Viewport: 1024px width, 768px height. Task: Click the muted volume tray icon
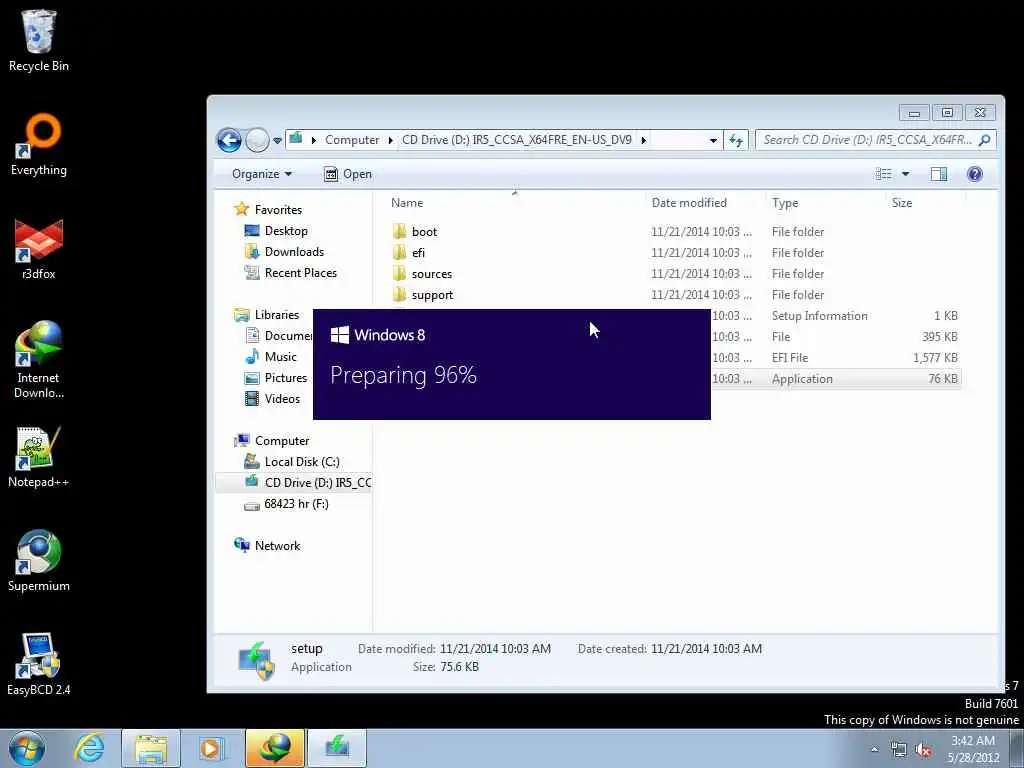923,750
